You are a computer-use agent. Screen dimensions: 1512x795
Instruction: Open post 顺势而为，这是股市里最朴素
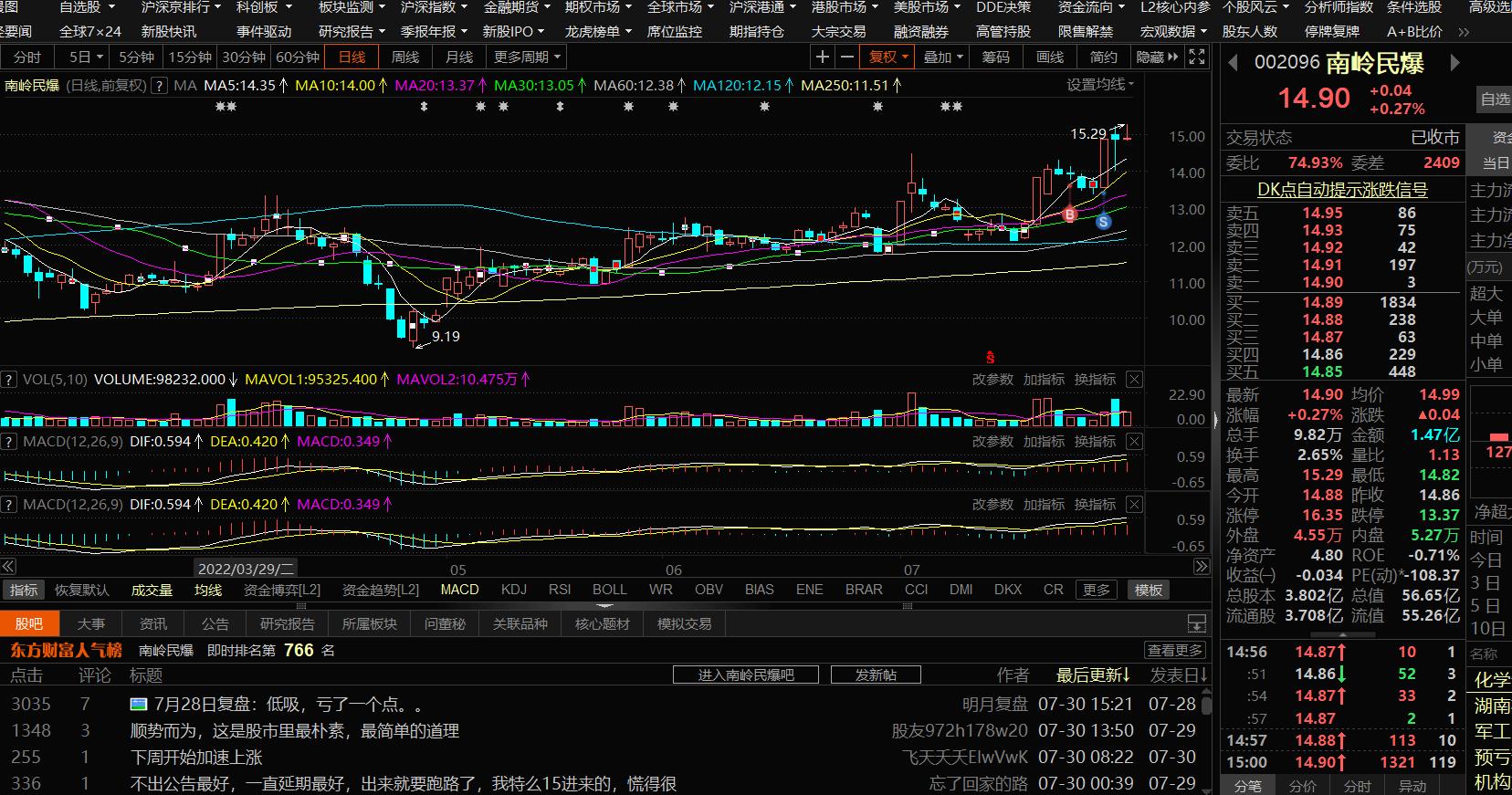click(294, 731)
